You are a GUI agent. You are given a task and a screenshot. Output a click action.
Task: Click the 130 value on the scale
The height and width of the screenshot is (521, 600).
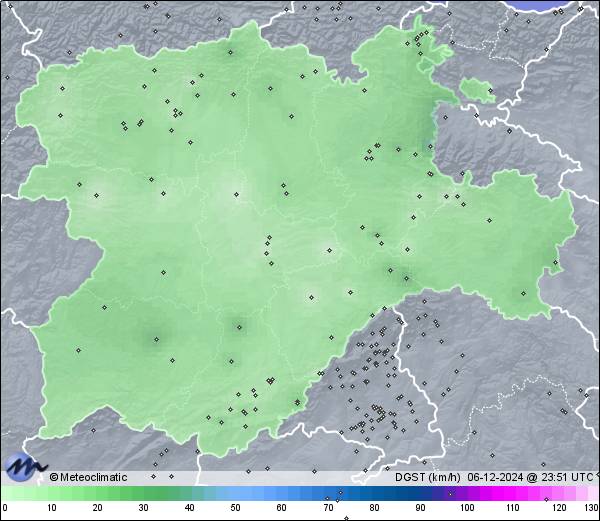[592, 508]
